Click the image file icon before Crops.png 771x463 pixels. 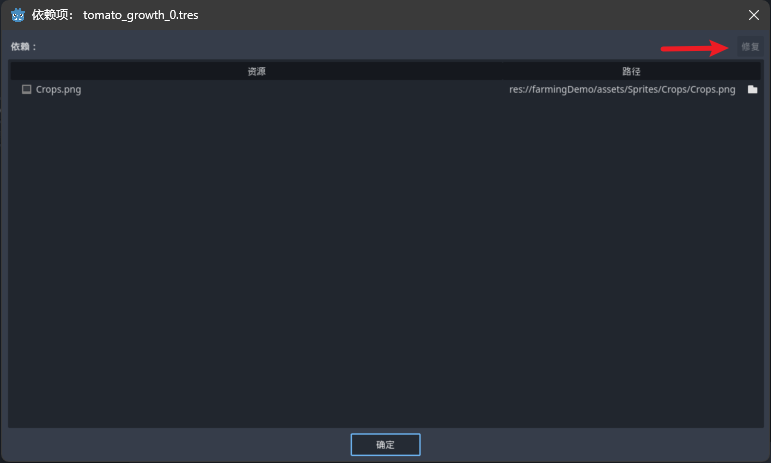coord(27,89)
